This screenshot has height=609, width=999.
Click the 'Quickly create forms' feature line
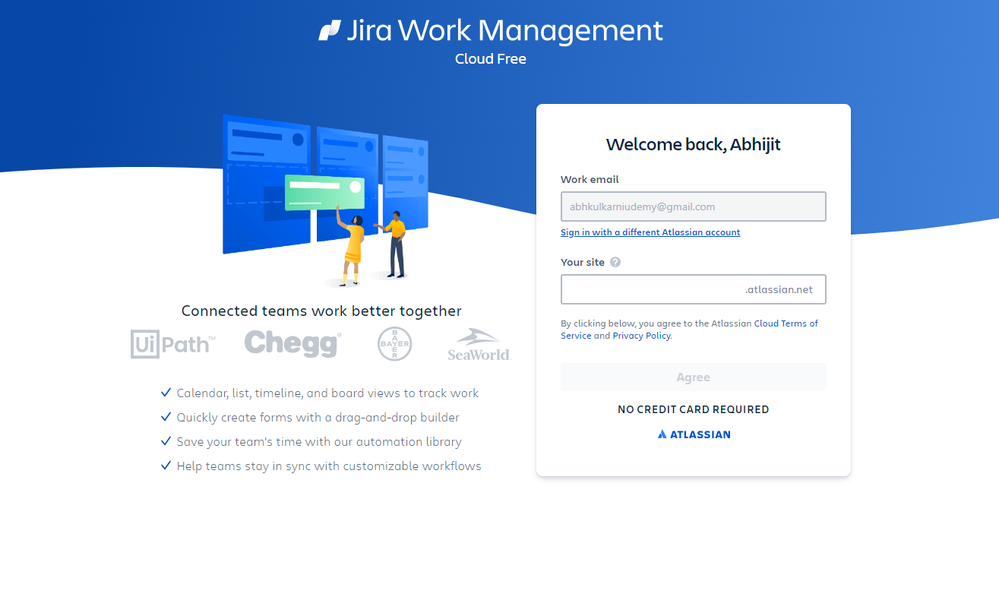coord(318,417)
